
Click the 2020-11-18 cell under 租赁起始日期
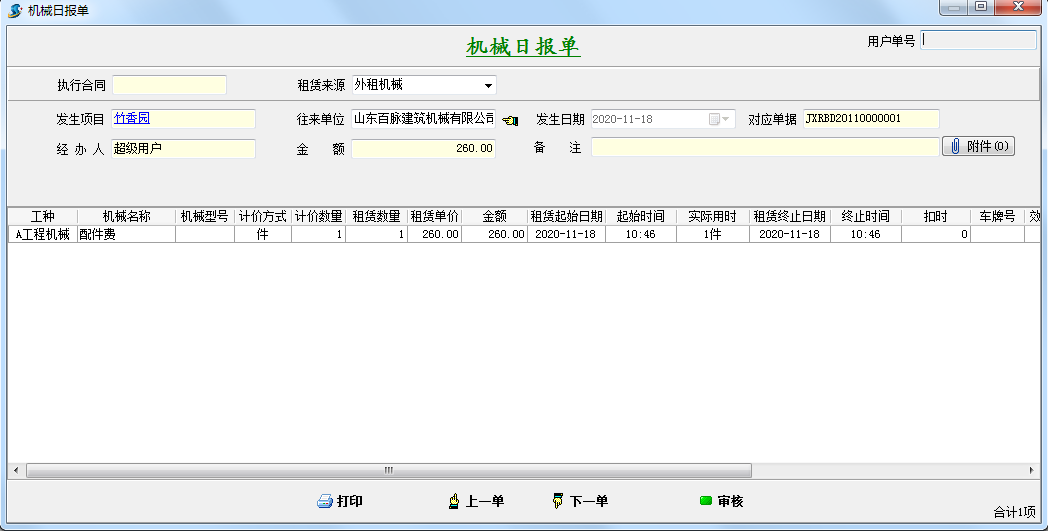(x=566, y=234)
